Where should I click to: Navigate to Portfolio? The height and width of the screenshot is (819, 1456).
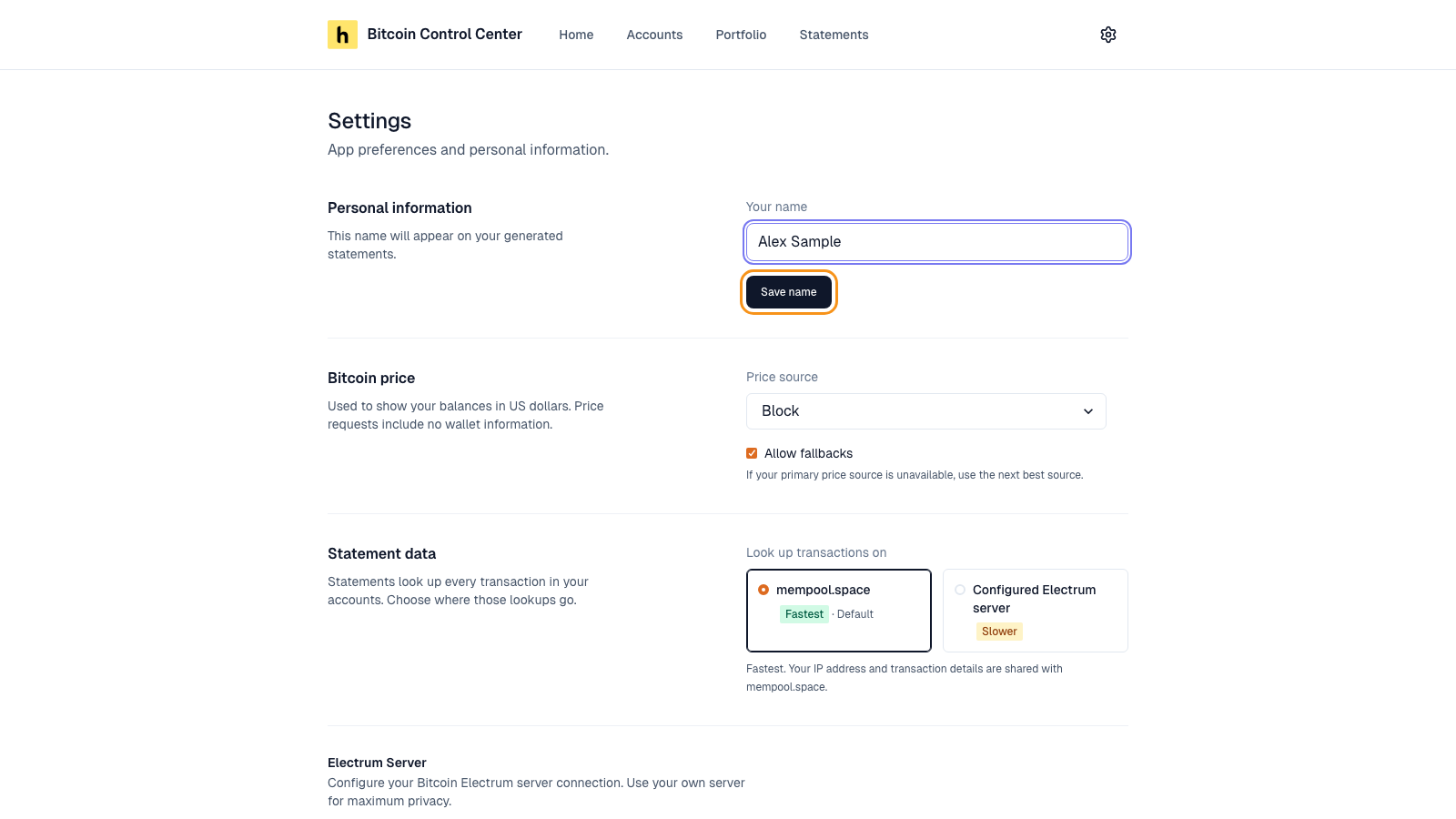click(x=741, y=35)
